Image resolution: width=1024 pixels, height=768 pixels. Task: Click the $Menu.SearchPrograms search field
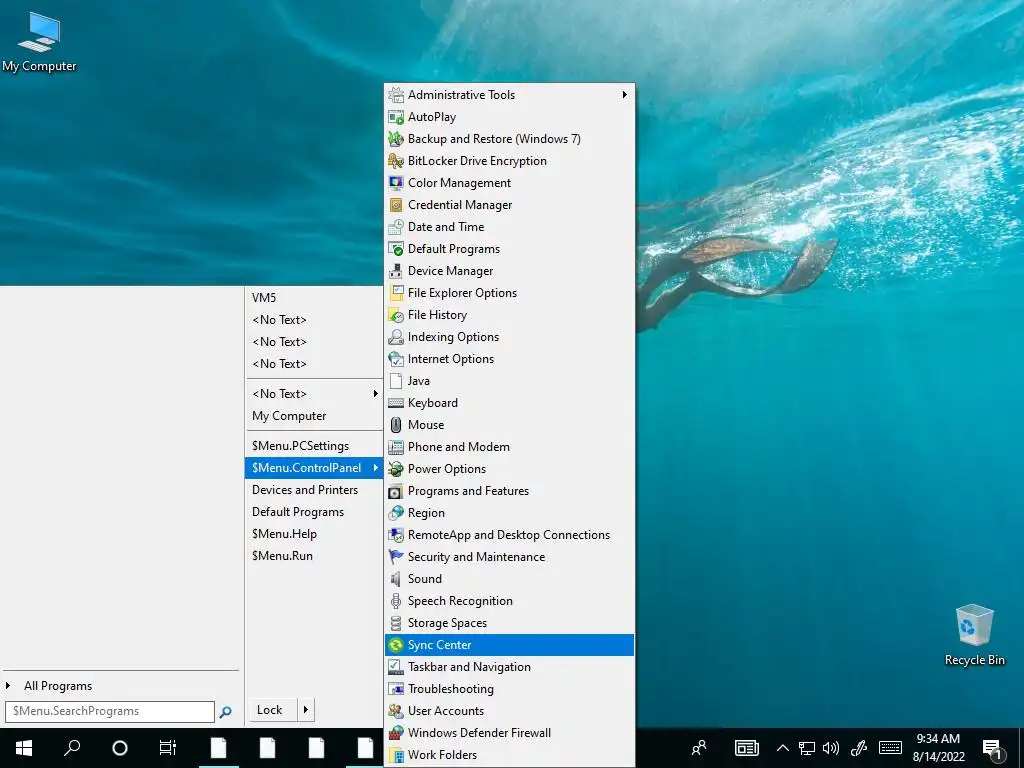tap(110, 711)
